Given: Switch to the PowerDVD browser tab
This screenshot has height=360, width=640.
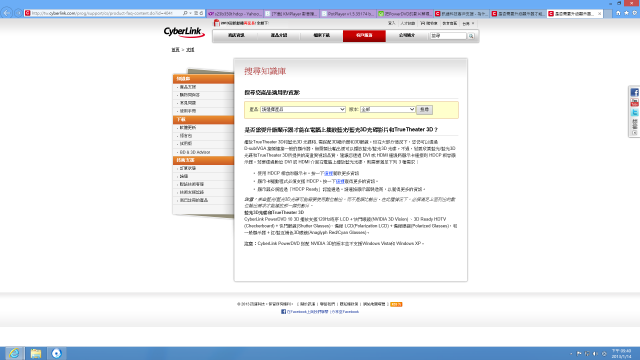Looking at the screenshot, I should point(405,13).
